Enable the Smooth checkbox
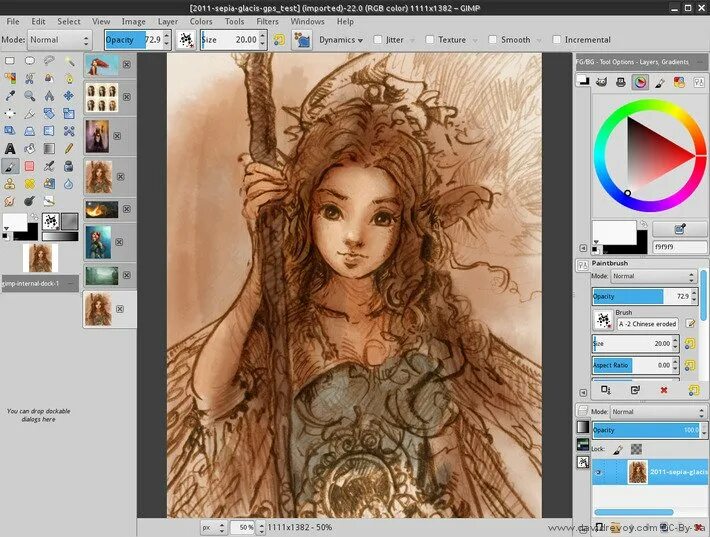The image size is (710, 537). 493,40
